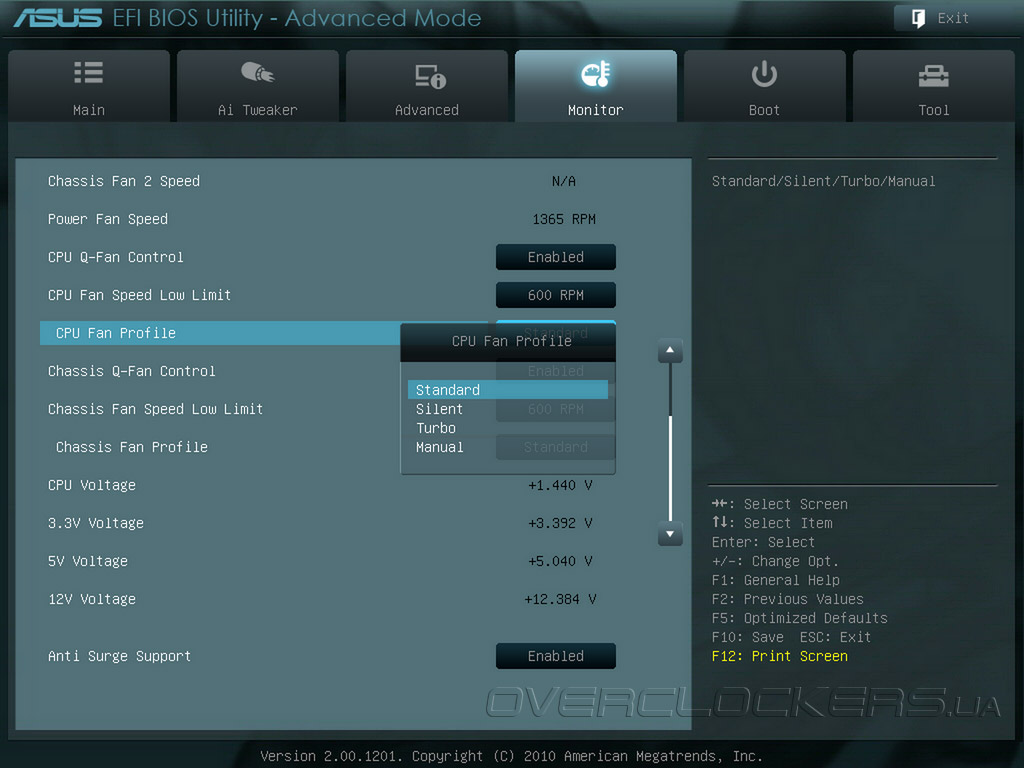1024x768 pixels.
Task: Click the F12: Print Screen hint
Action: (x=780, y=656)
